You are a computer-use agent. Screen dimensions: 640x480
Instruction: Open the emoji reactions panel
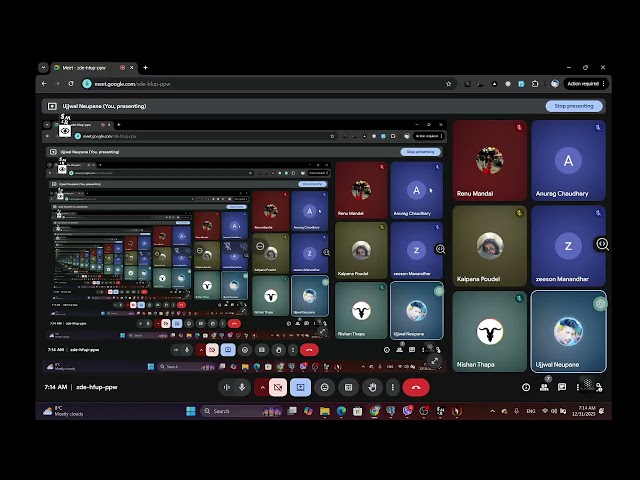324,387
